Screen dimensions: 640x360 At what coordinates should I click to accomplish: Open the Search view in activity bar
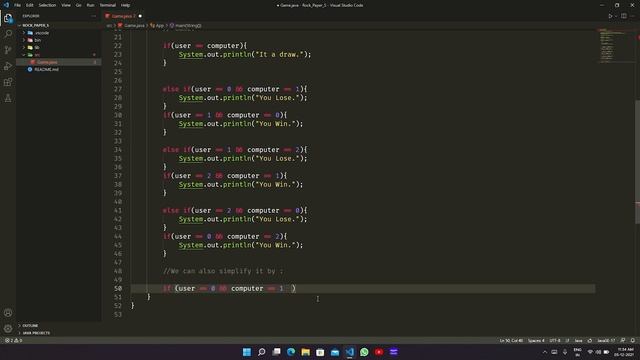coord(8,34)
